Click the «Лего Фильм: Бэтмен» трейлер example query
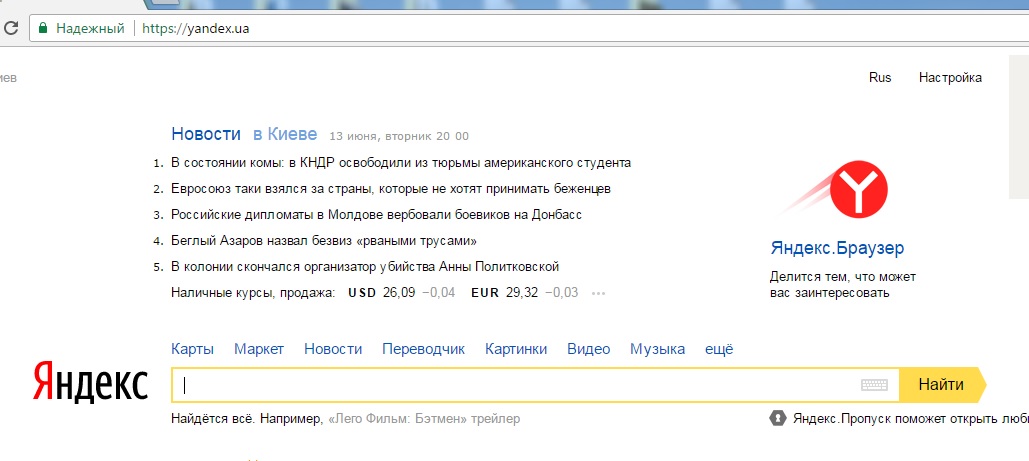The image size is (1029, 461). (424, 418)
